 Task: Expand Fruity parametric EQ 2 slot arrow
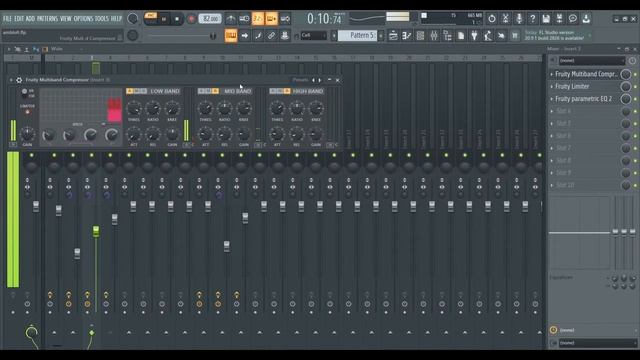(x=552, y=99)
